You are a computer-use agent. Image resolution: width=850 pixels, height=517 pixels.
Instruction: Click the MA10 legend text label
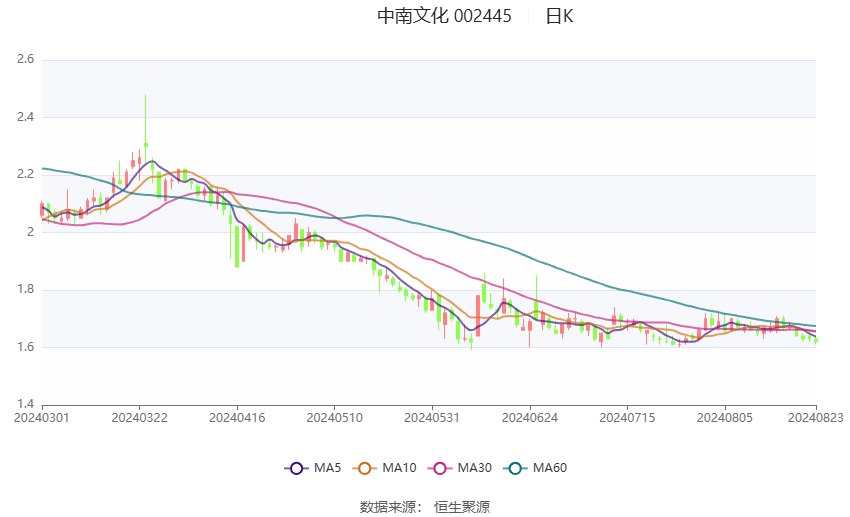(399, 468)
